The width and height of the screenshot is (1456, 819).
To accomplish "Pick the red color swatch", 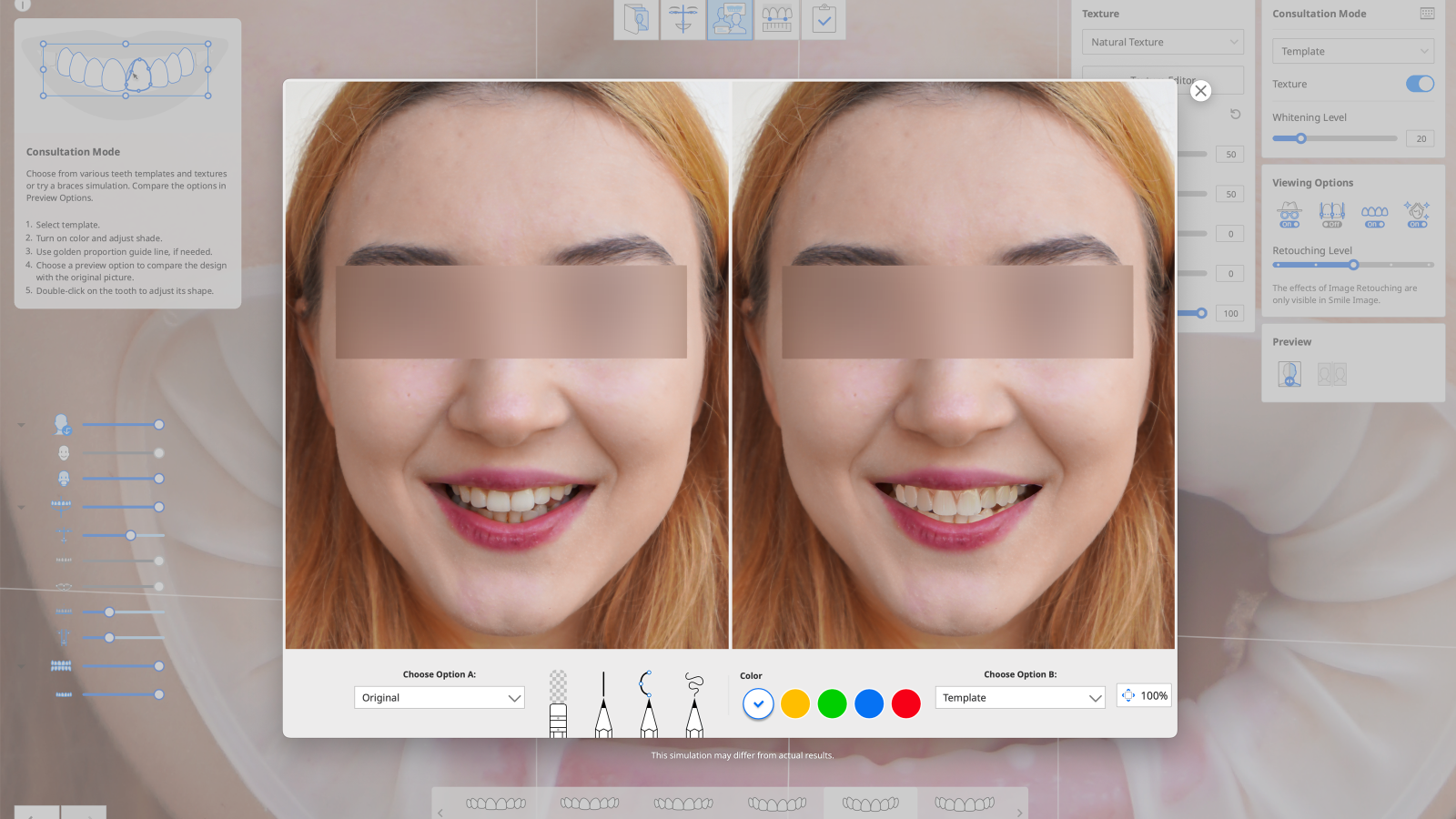I will pyautogui.click(x=906, y=703).
